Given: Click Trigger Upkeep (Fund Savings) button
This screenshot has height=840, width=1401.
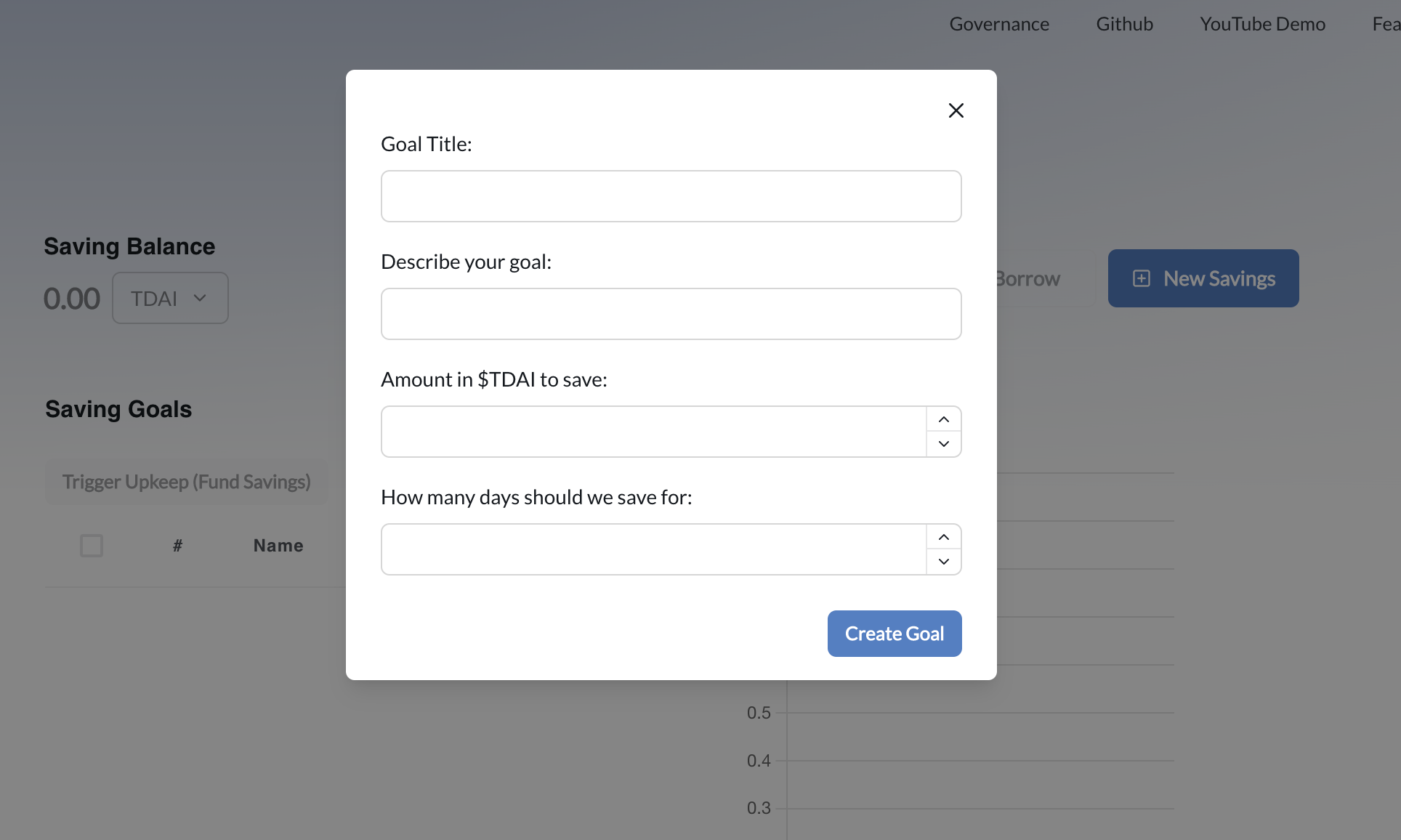Looking at the screenshot, I should (x=187, y=482).
